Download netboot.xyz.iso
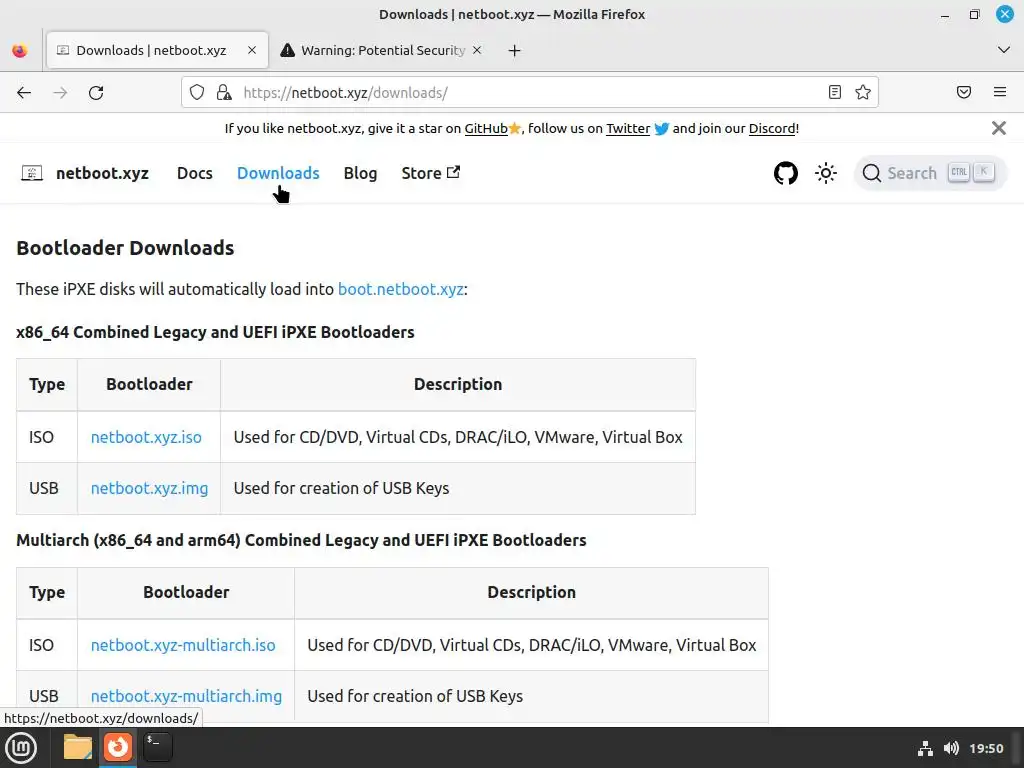 tap(146, 437)
